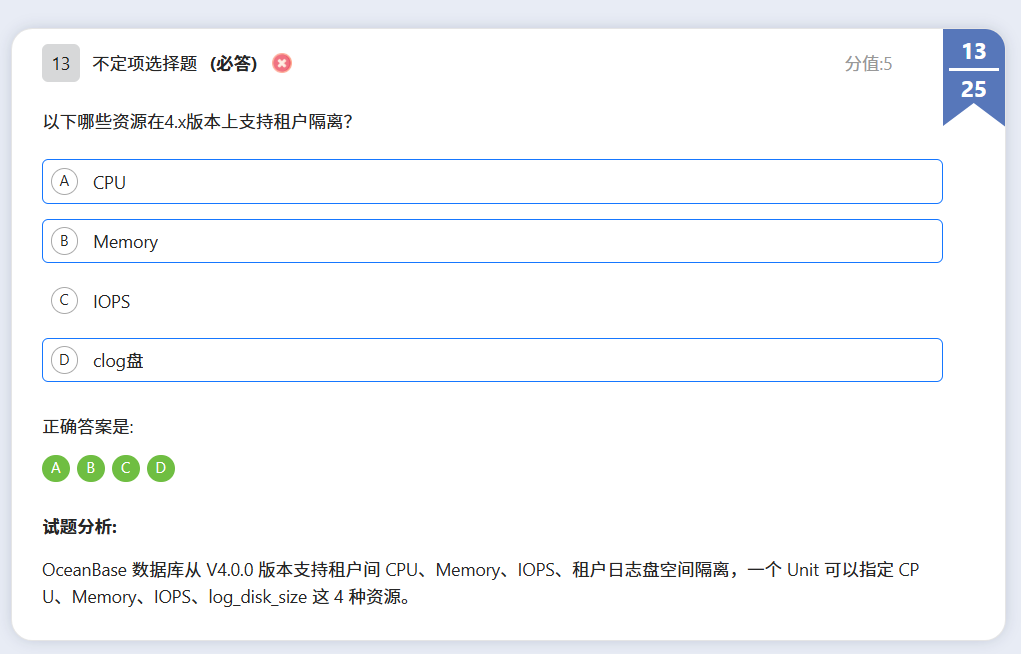Click the 试题分析 heading
1021x654 pixels.
[x=80, y=527]
